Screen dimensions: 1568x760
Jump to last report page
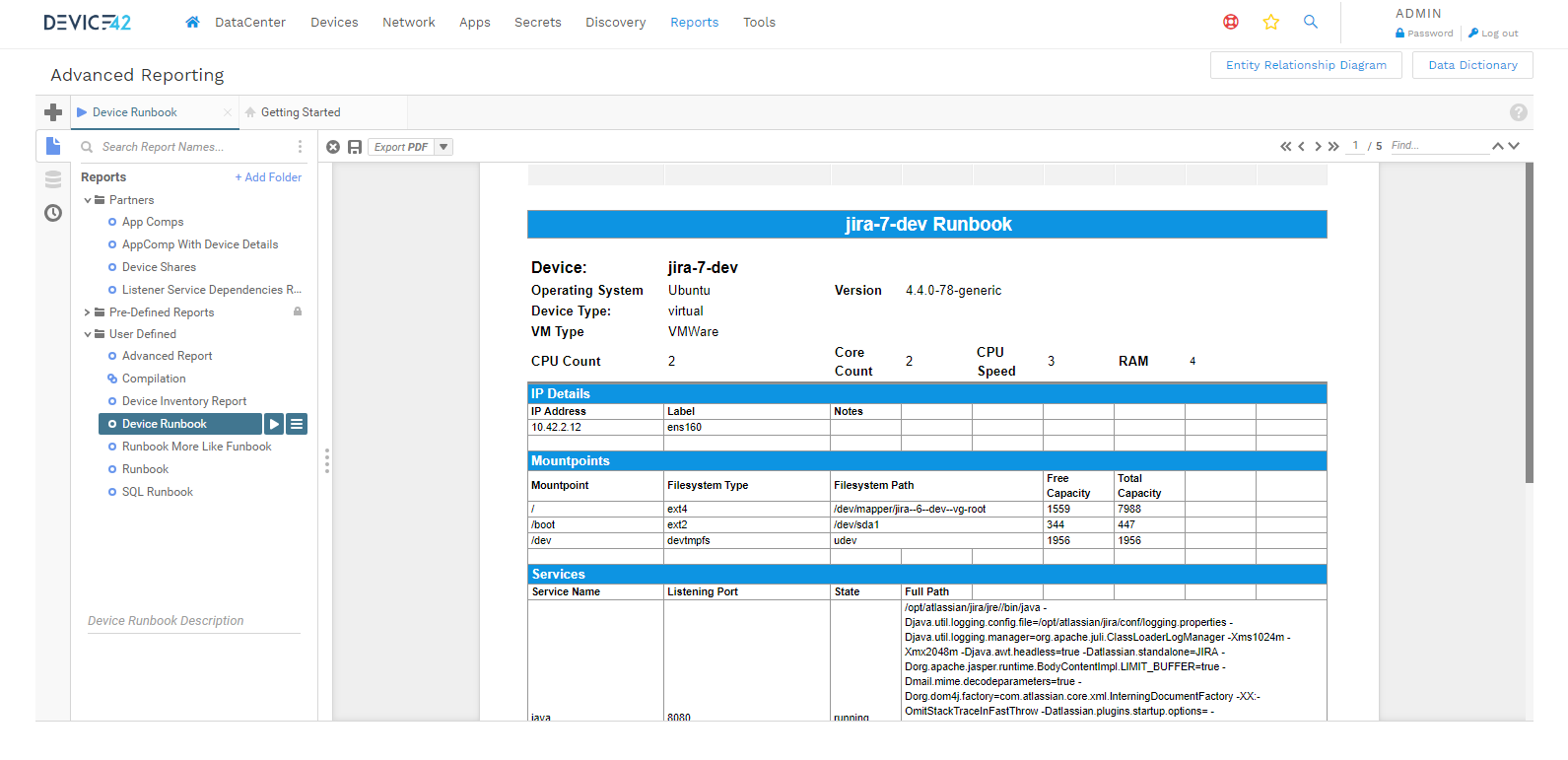(1333, 146)
